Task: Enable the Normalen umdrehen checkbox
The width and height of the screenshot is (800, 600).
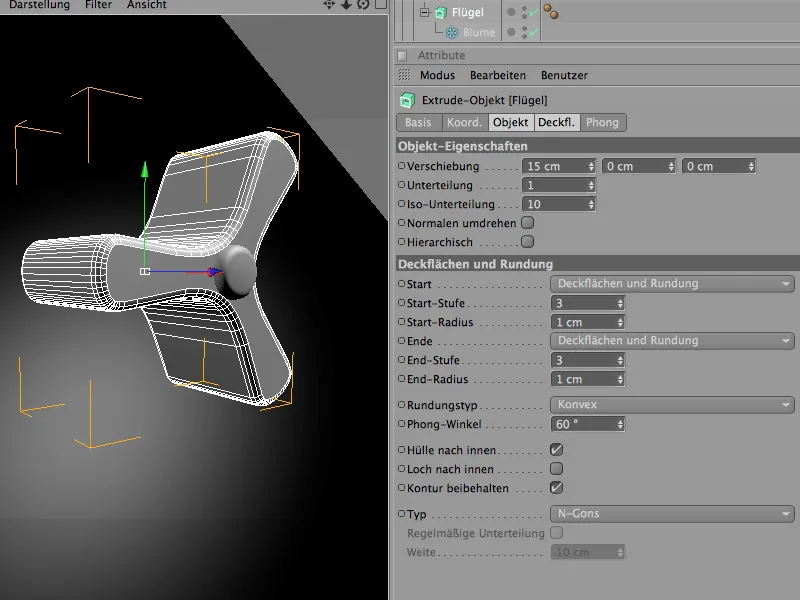Action: (528, 223)
